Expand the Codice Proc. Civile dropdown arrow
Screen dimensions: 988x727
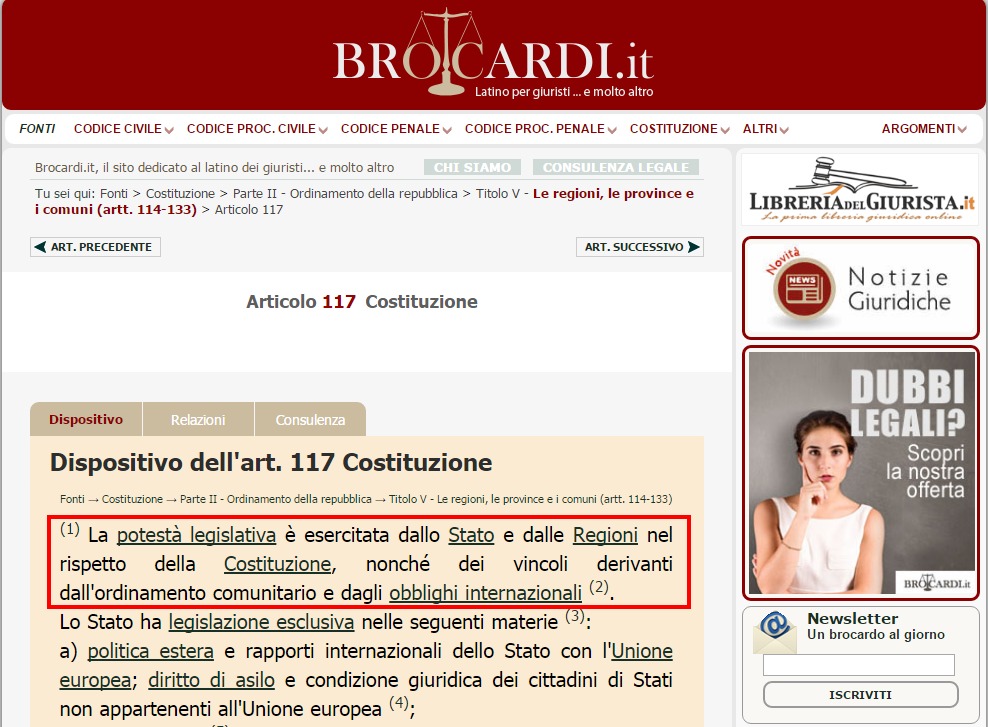(x=323, y=130)
